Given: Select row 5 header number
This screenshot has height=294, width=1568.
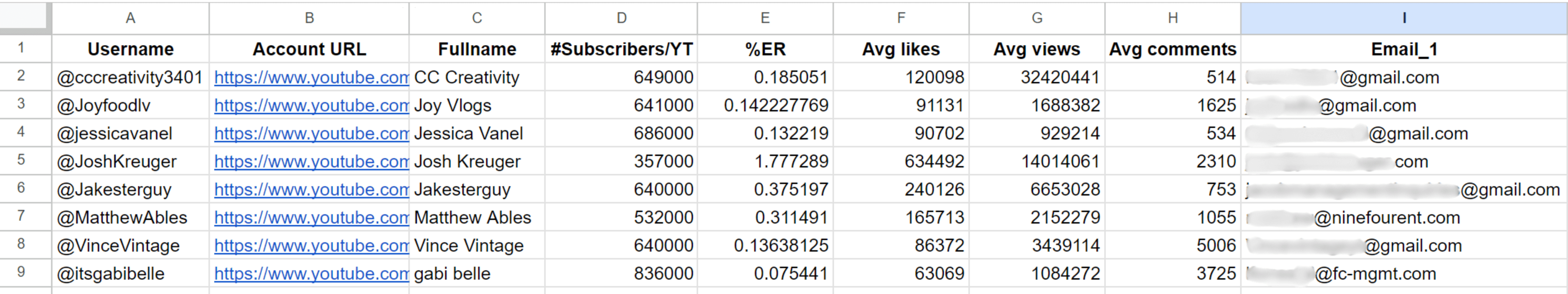Looking at the screenshot, I should tap(21, 160).
